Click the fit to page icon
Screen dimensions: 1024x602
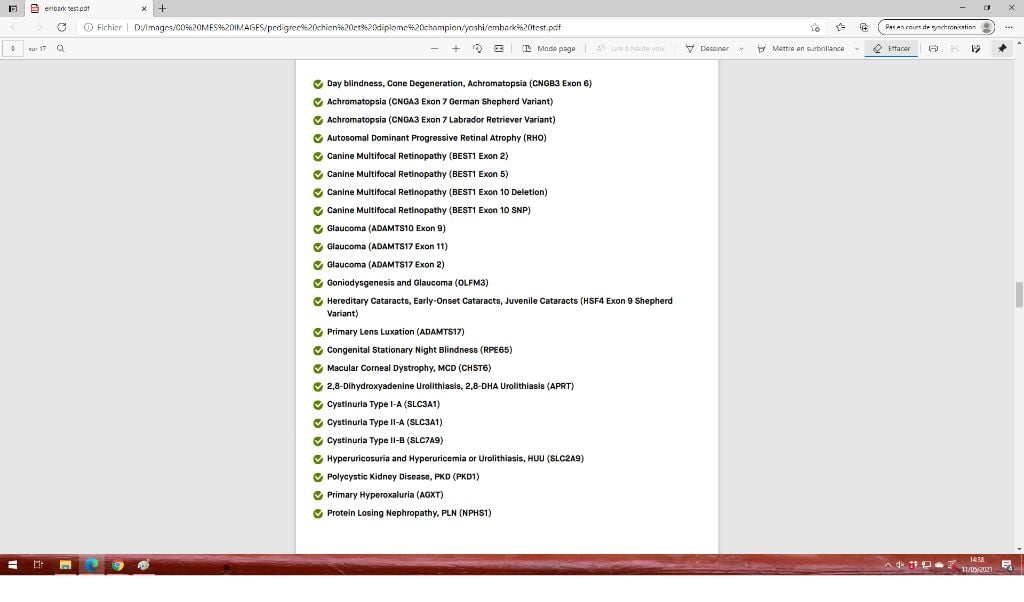point(498,48)
